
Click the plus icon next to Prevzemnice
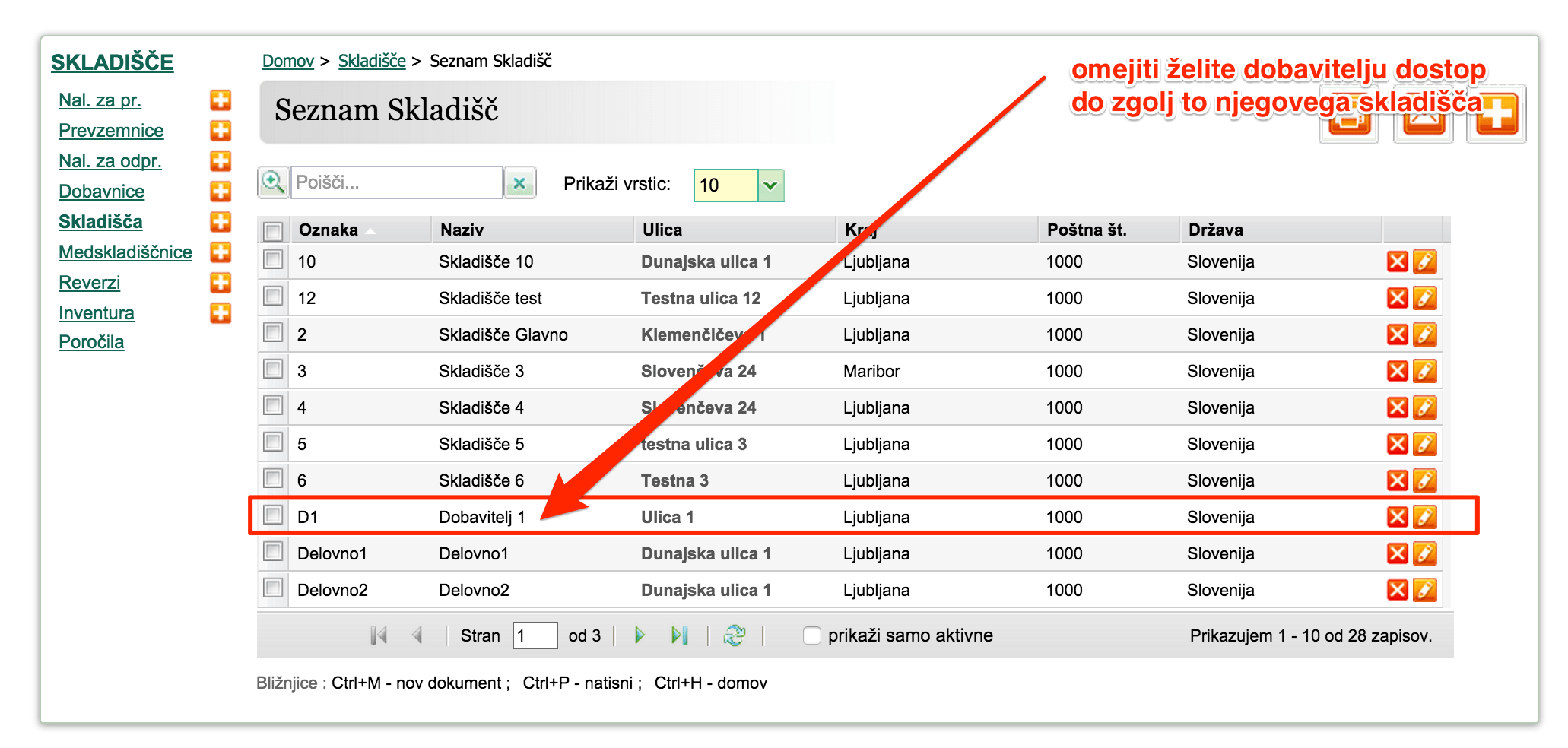point(221,131)
